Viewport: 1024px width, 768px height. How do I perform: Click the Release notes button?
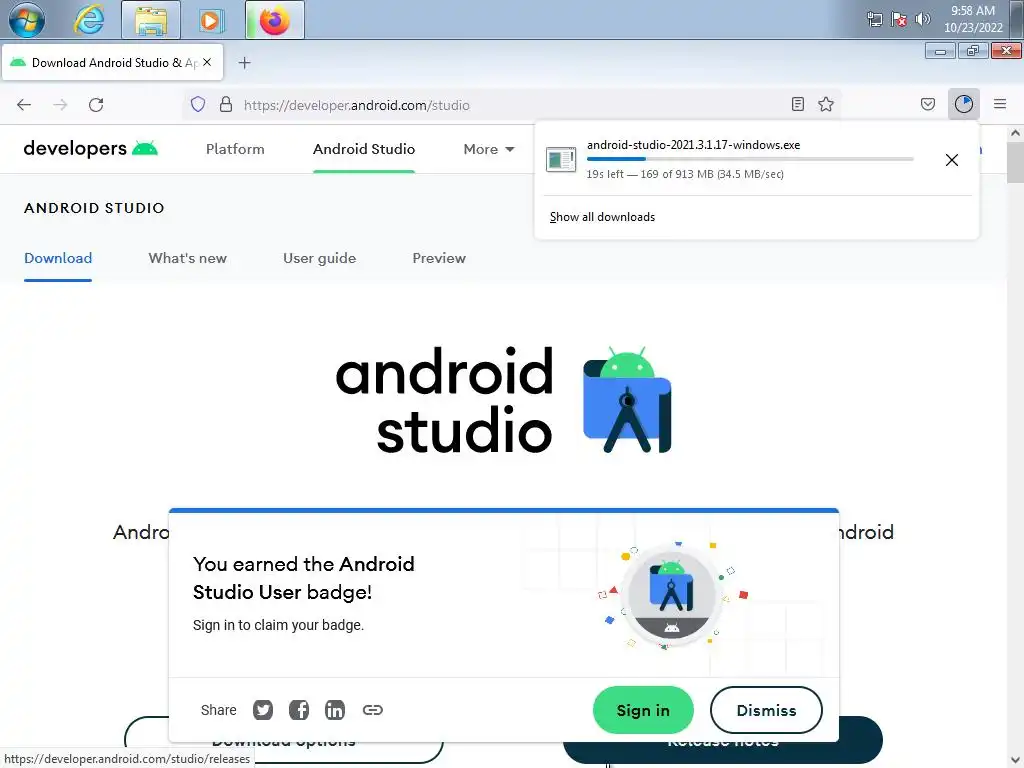(723, 740)
